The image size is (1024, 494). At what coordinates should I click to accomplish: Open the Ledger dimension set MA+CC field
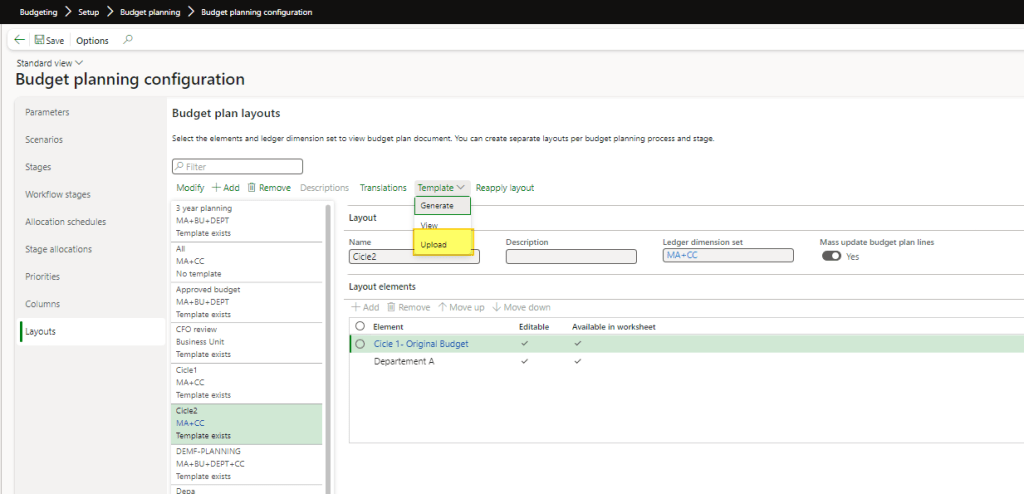point(727,256)
